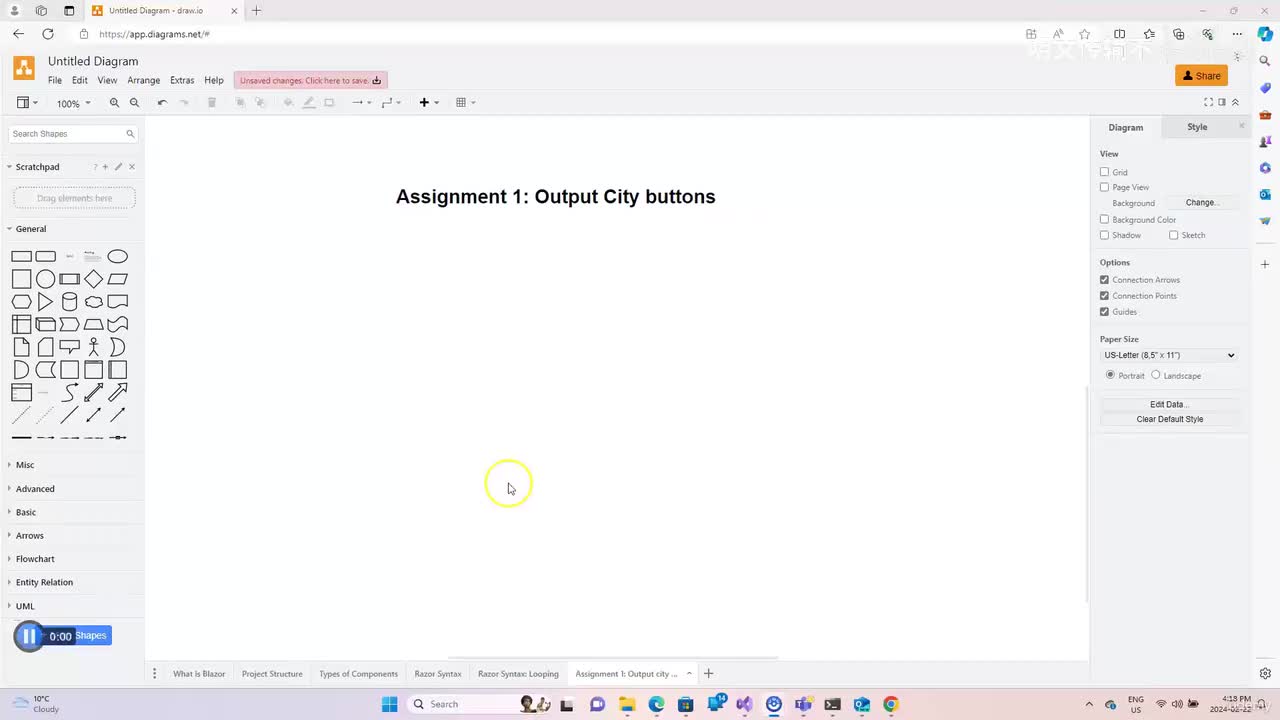Zoom in using the magnifier plus icon

click(114, 103)
